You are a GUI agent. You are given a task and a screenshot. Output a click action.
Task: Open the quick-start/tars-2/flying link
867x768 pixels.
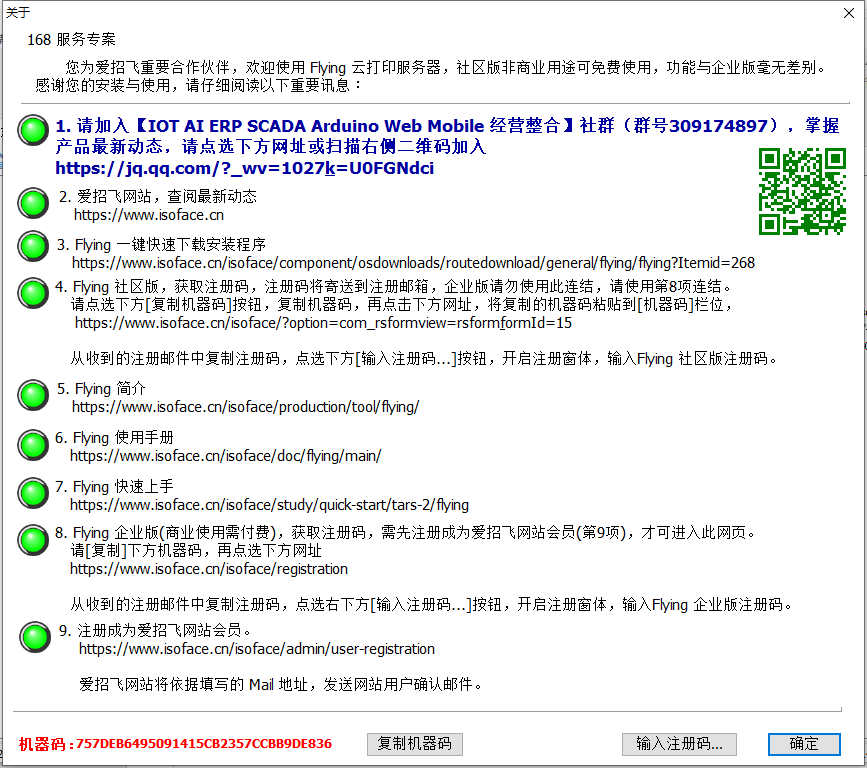(269, 505)
